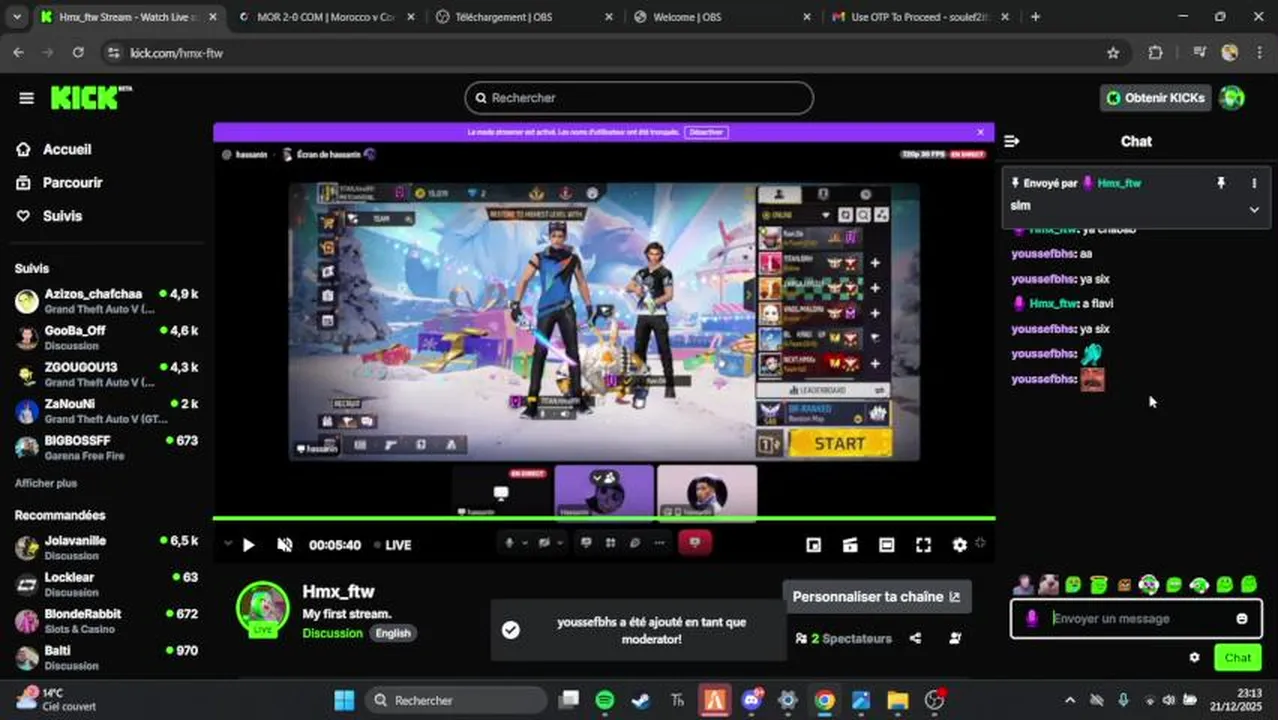Insert the first quick emote above the chat input
This screenshot has height=720, width=1278.
coord(1023,584)
